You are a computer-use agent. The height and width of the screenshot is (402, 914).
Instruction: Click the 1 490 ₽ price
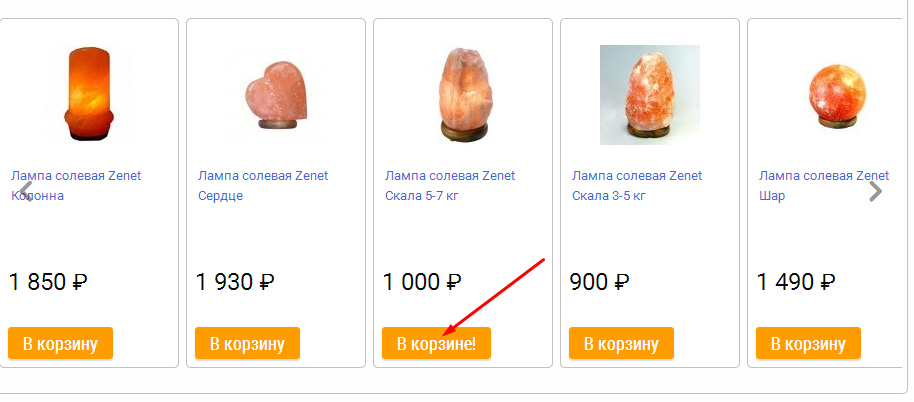pyautogui.click(x=797, y=282)
